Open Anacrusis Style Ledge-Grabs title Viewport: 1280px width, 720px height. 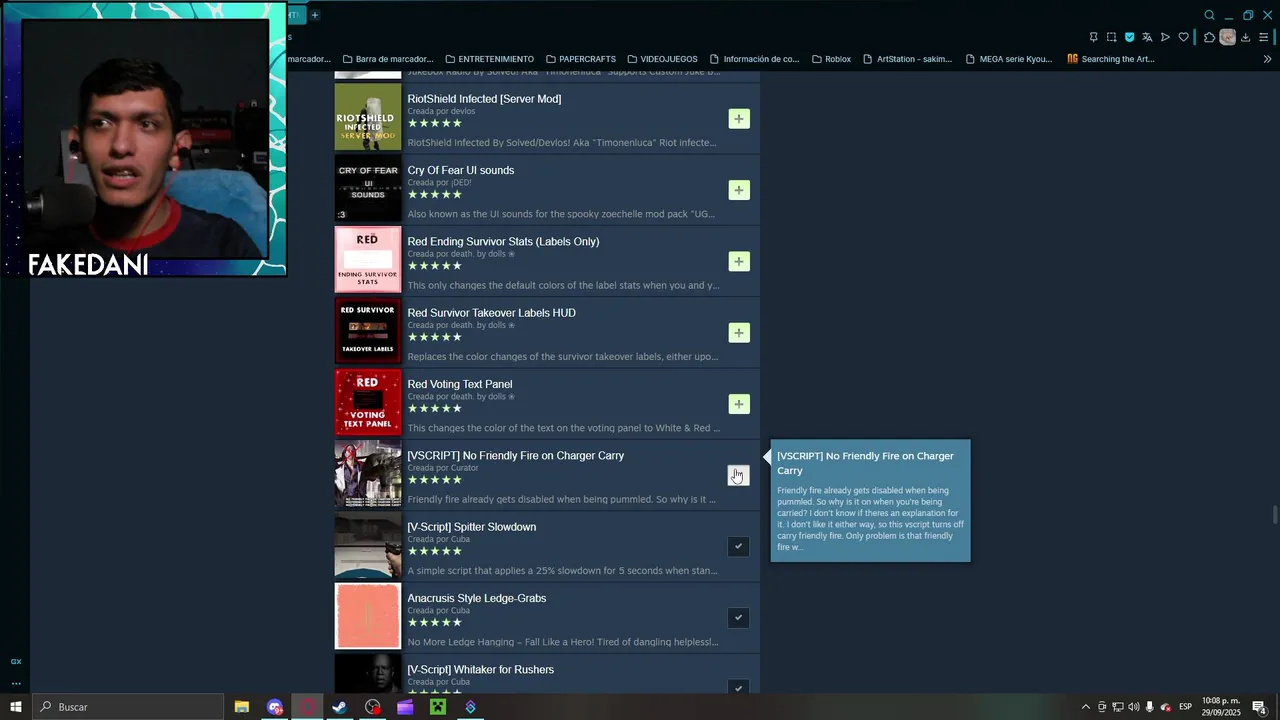tap(477, 598)
